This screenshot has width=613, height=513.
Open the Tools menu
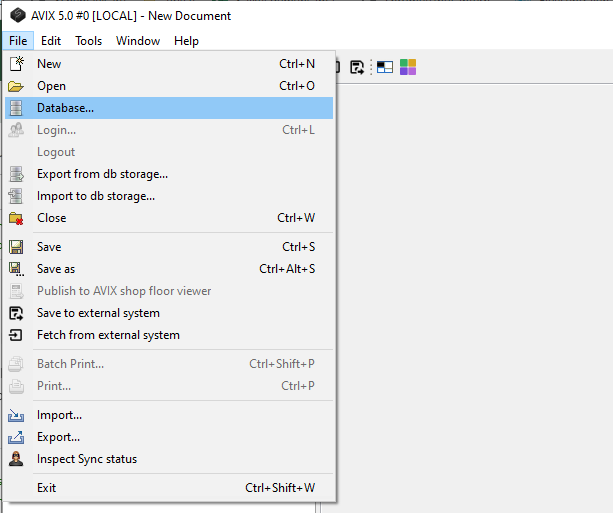point(88,41)
